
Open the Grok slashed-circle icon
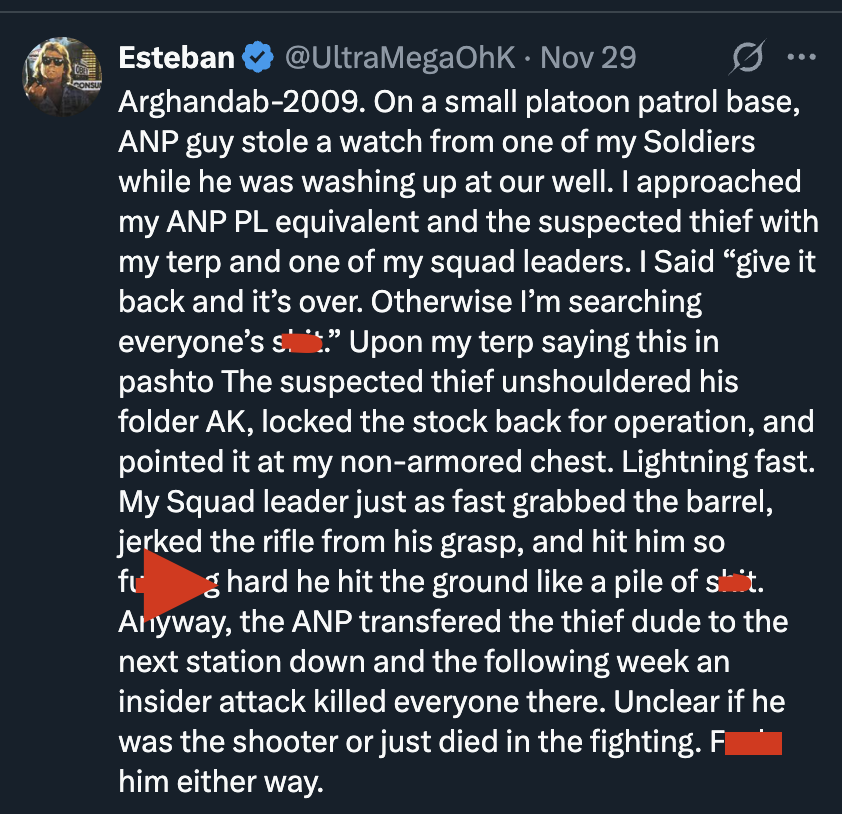(x=748, y=59)
